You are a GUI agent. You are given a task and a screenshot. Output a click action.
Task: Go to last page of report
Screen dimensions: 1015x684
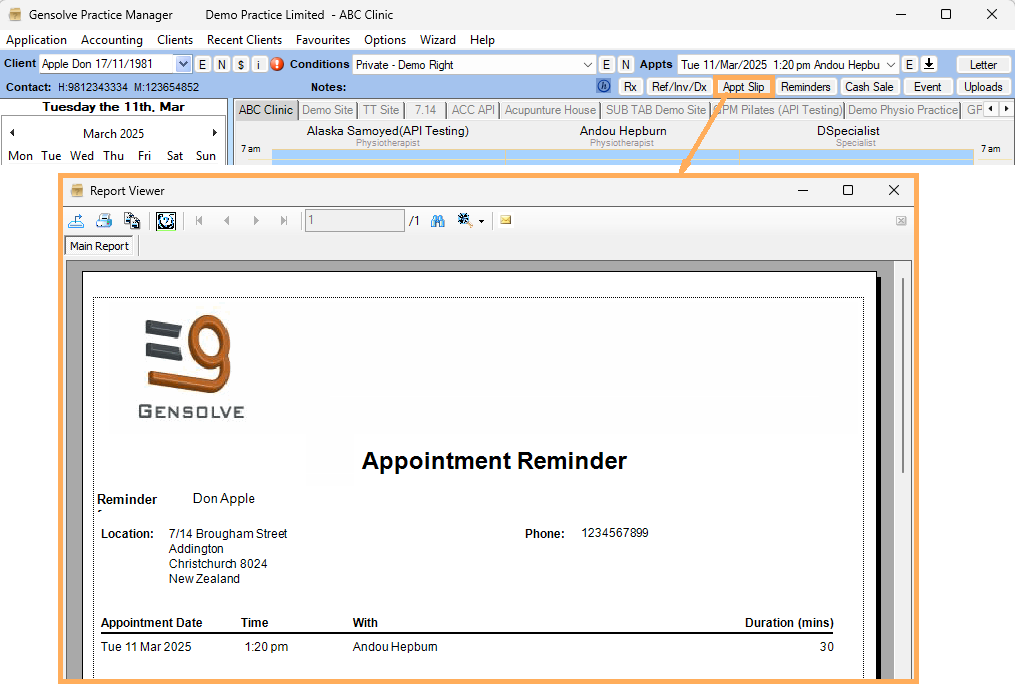(284, 221)
